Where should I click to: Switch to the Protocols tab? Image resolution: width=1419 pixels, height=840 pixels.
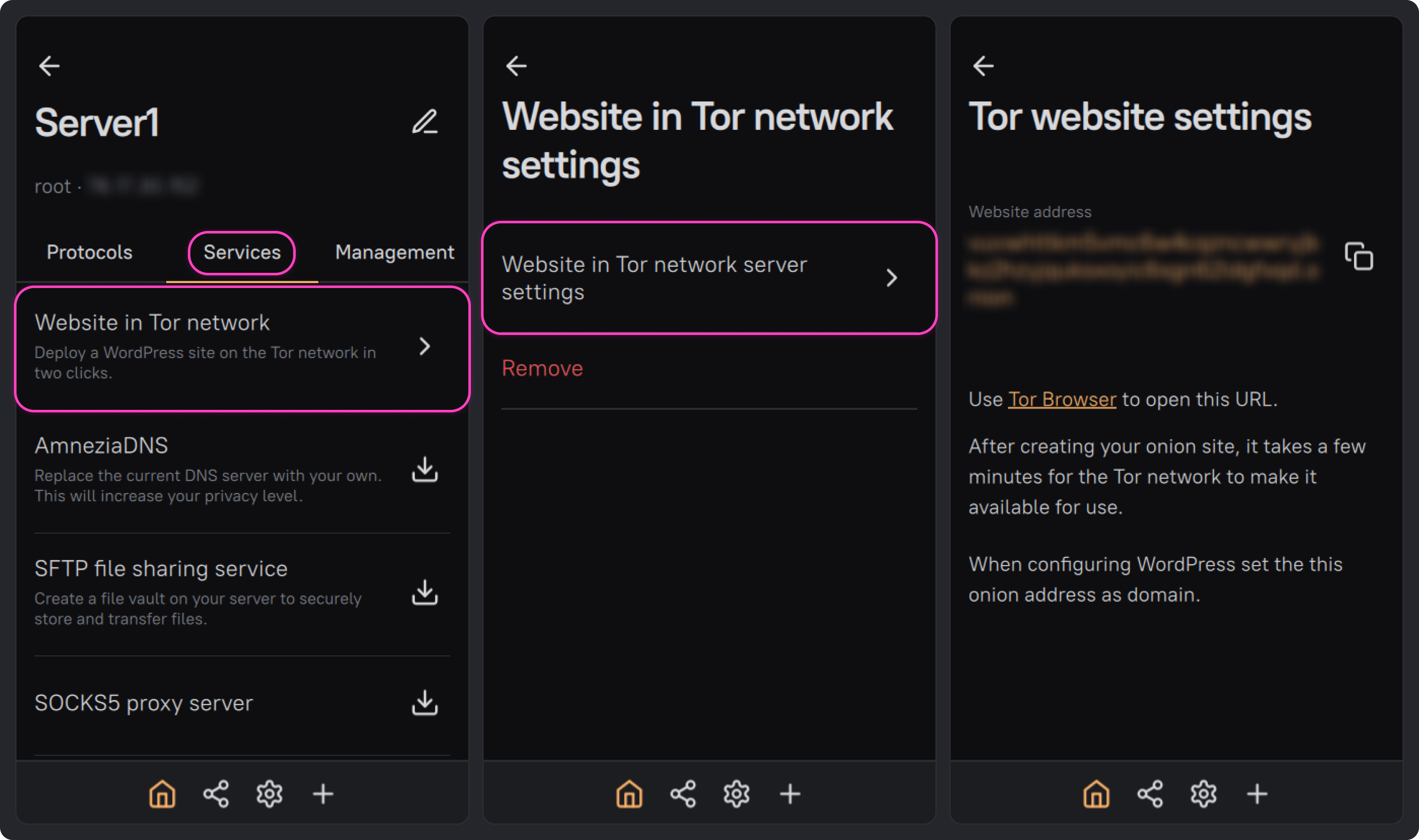click(89, 252)
